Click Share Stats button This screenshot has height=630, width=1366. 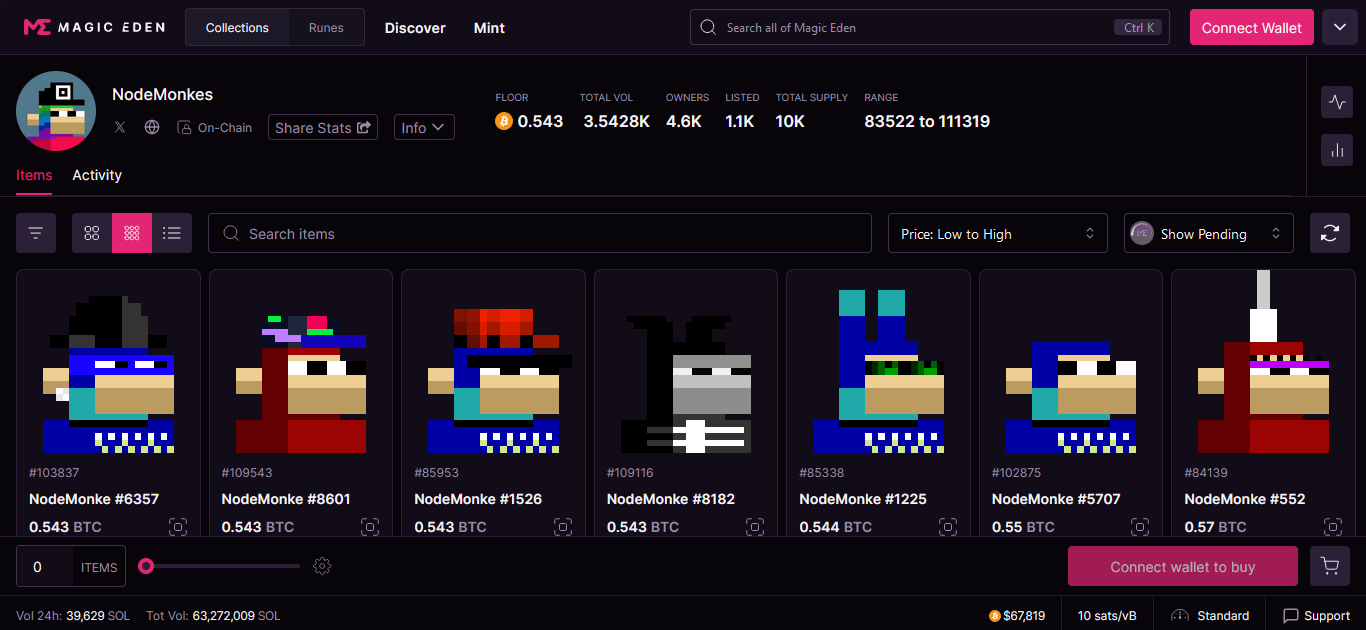click(323, 127)
